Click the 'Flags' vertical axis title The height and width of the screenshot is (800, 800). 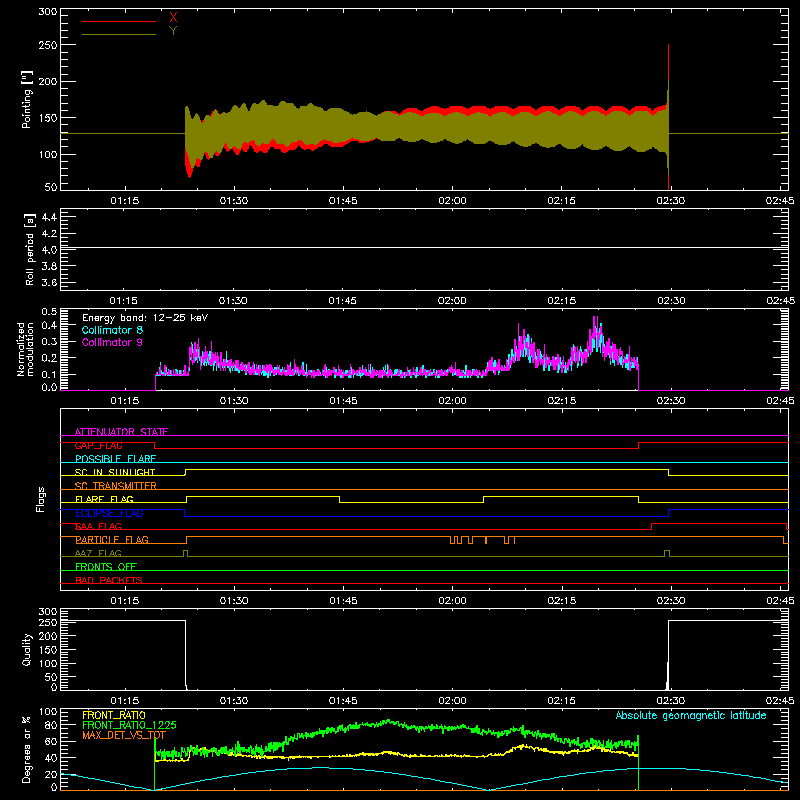click(41, 499)
